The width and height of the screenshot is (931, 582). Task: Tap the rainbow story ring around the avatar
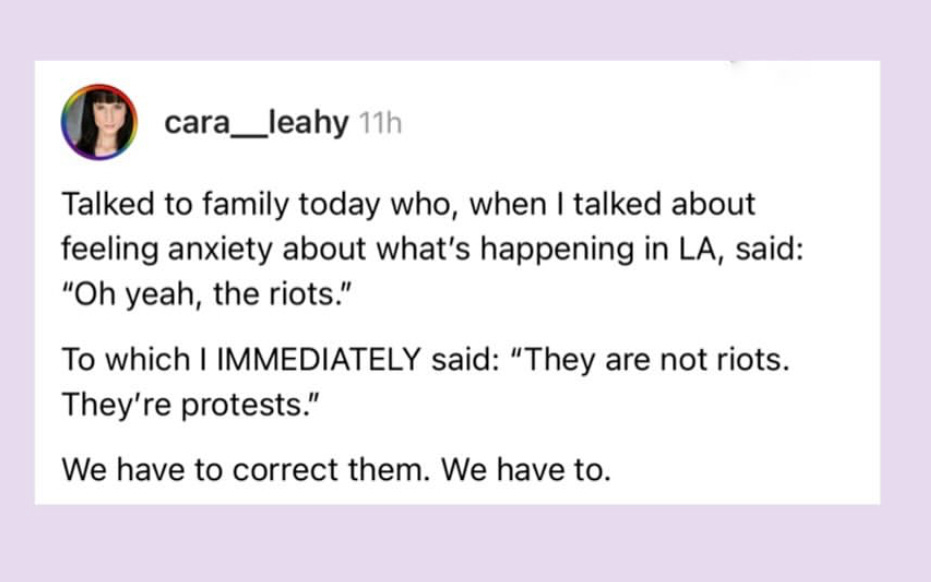pos(99,122)
